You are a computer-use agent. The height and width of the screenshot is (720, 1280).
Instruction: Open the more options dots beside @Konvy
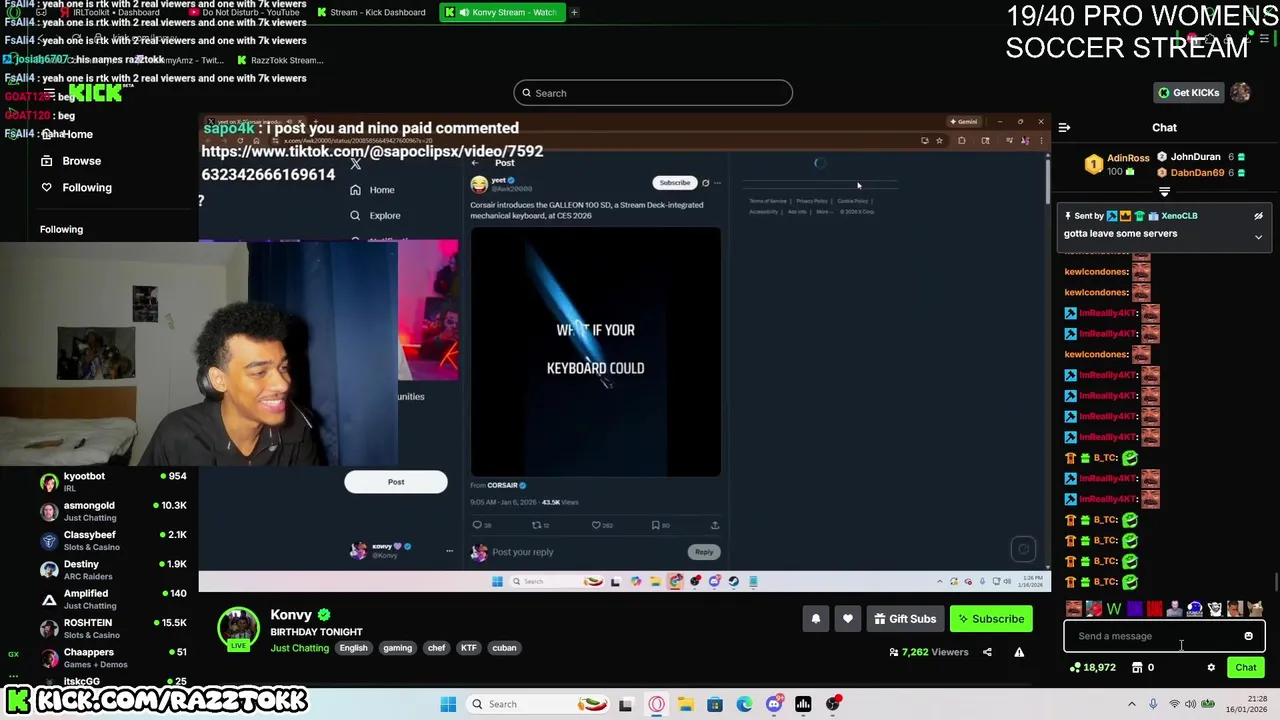point(449,551)
